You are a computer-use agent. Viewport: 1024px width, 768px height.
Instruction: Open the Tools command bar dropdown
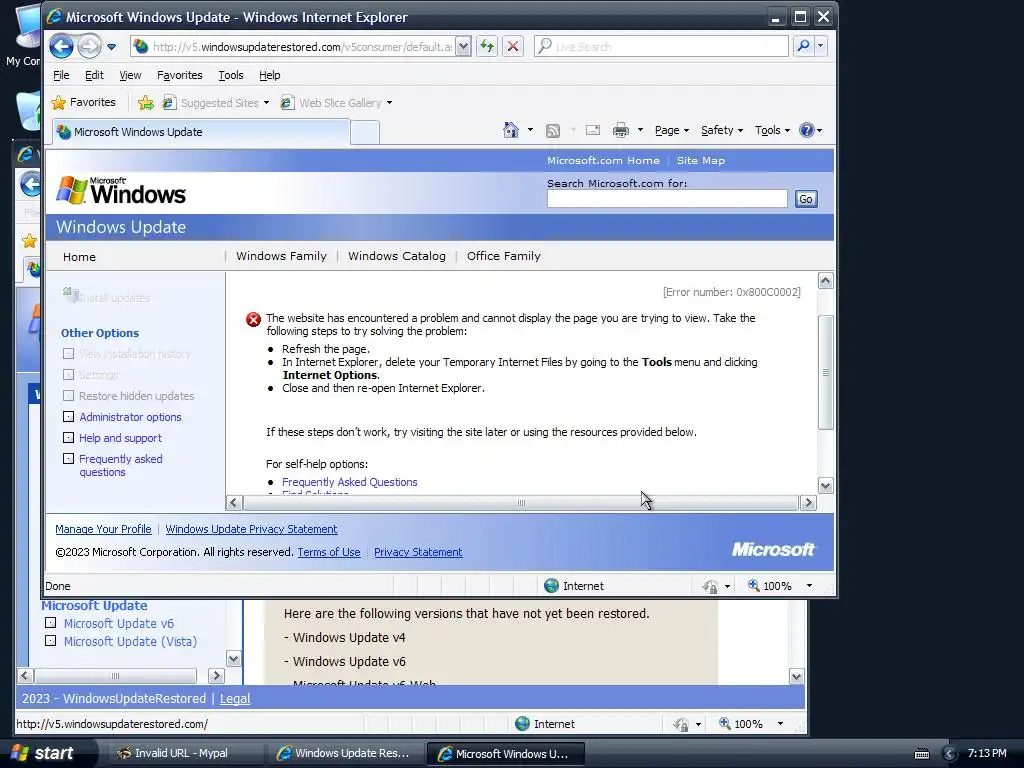pos(772,130)
